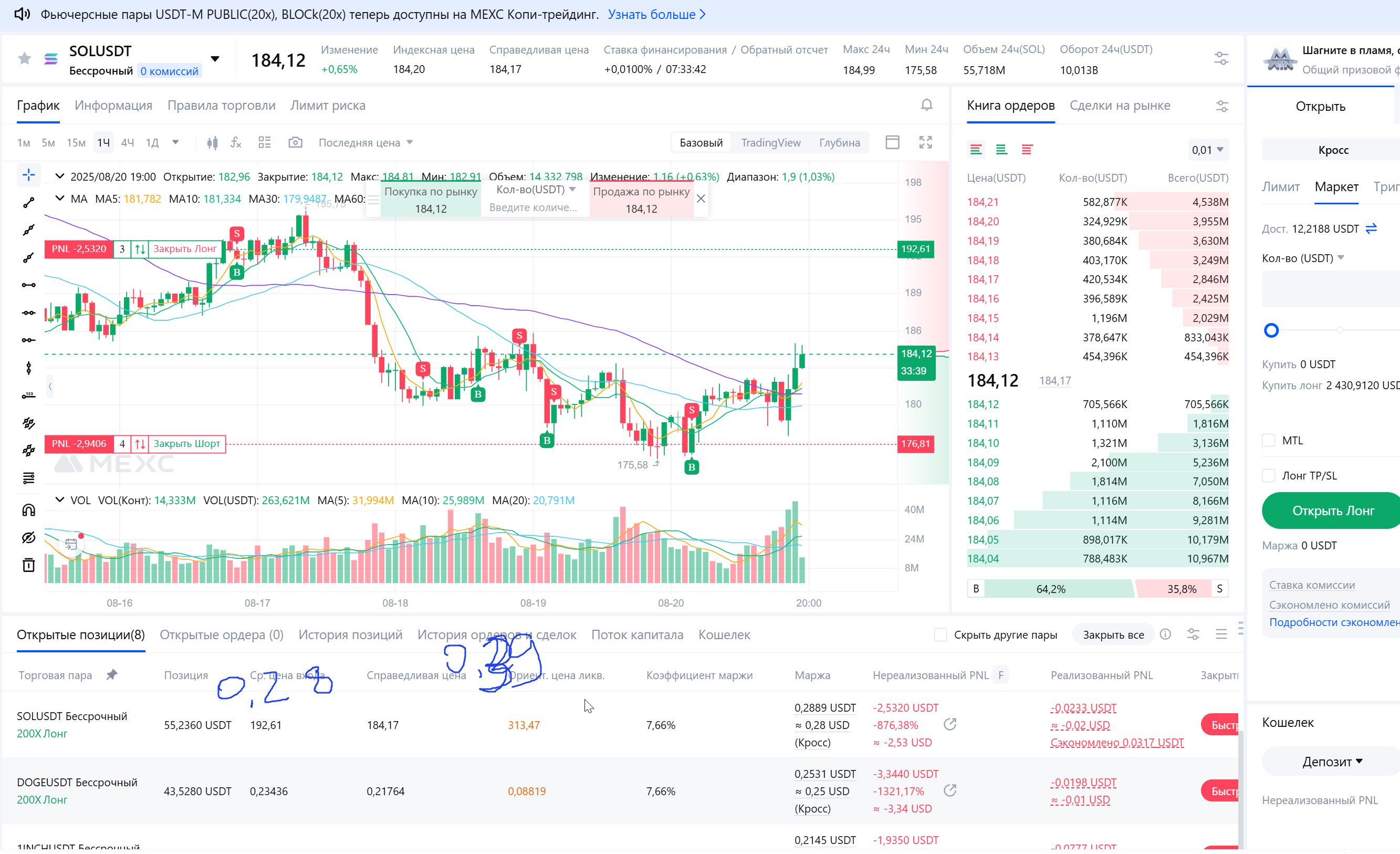Select the Лимит order type tab
1400x854 pixels.
click(1280, 187)
